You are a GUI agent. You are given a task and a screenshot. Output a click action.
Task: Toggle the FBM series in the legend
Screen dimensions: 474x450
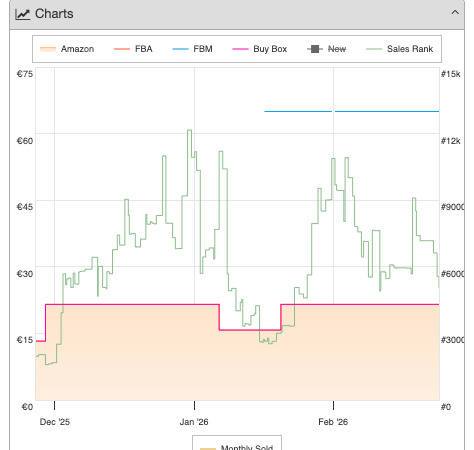pyautogui.click(x=192, y=49)
